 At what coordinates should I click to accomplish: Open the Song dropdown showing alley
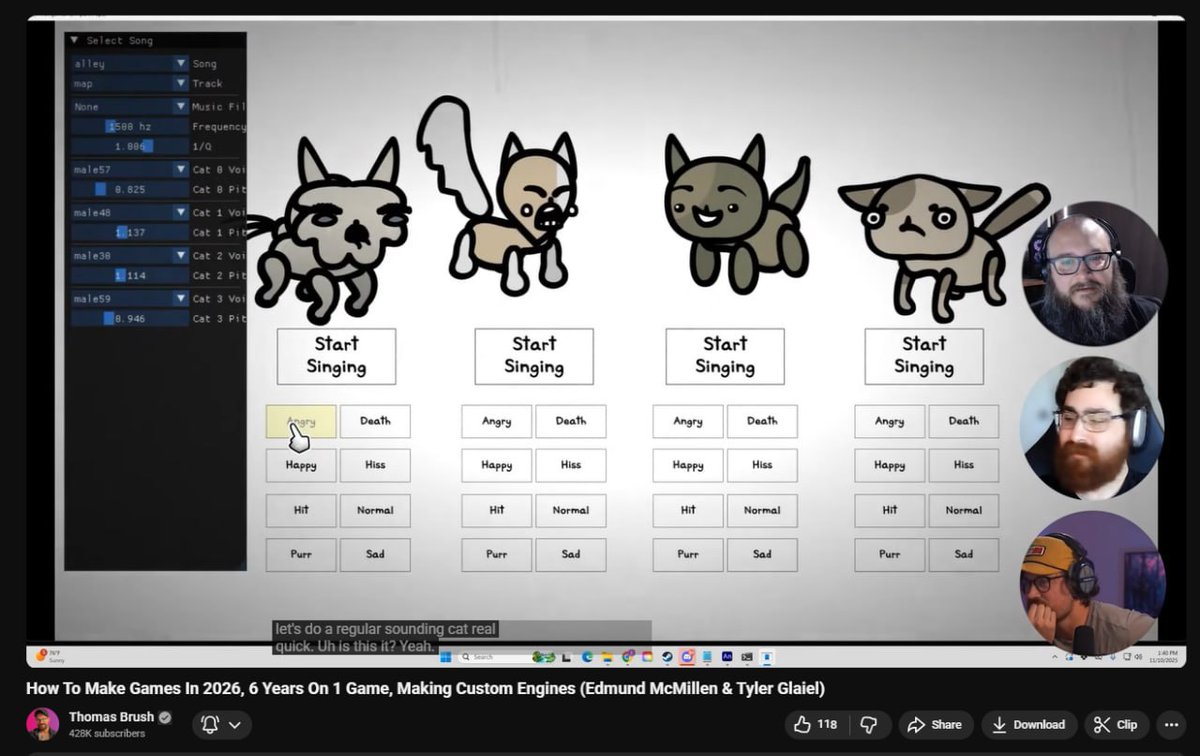point(129,64)
